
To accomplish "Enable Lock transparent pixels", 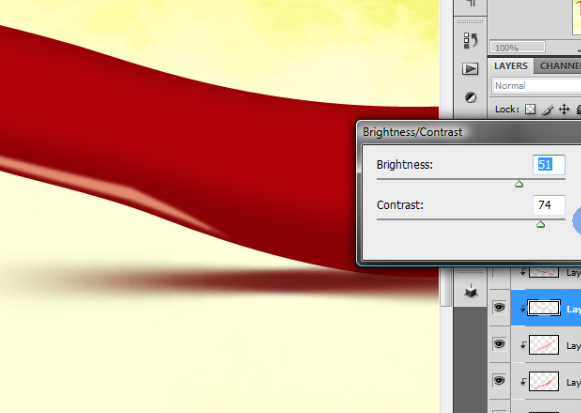I will [531, 109].
